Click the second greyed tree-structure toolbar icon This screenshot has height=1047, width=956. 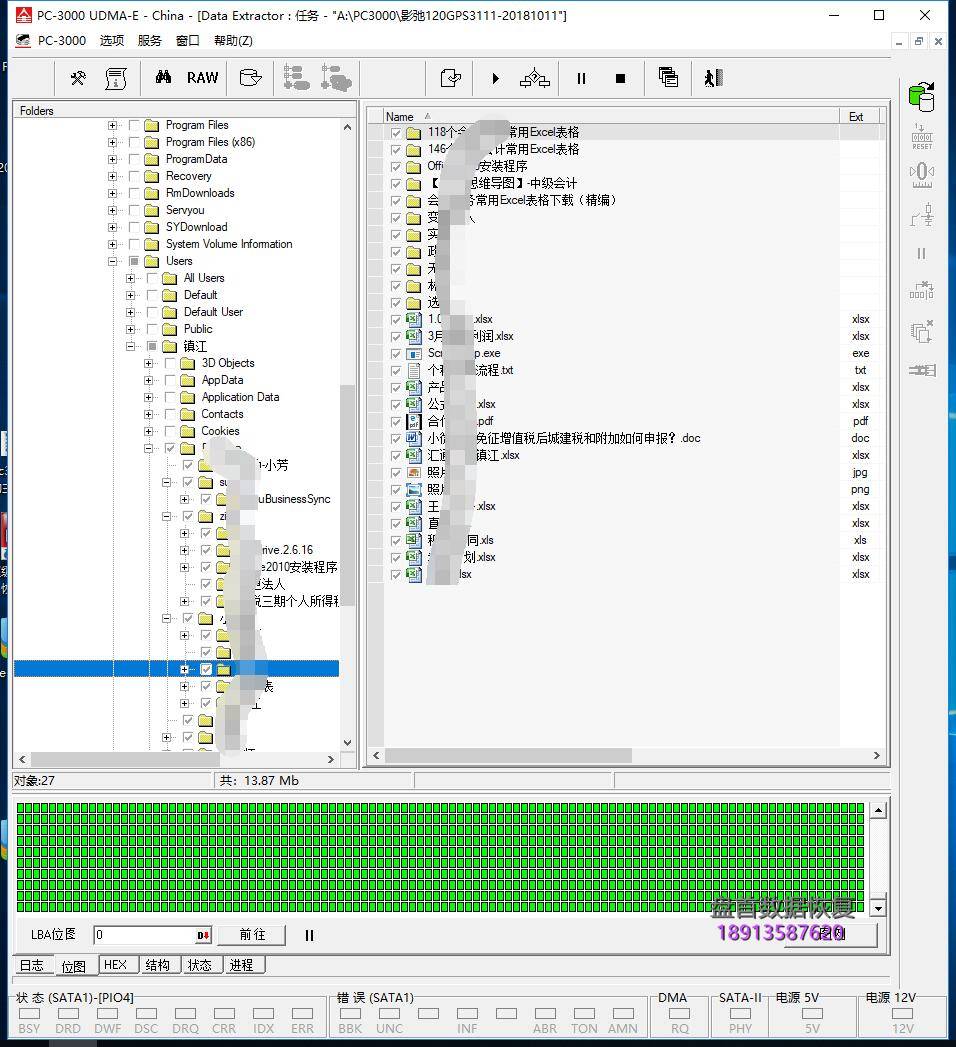336,77
